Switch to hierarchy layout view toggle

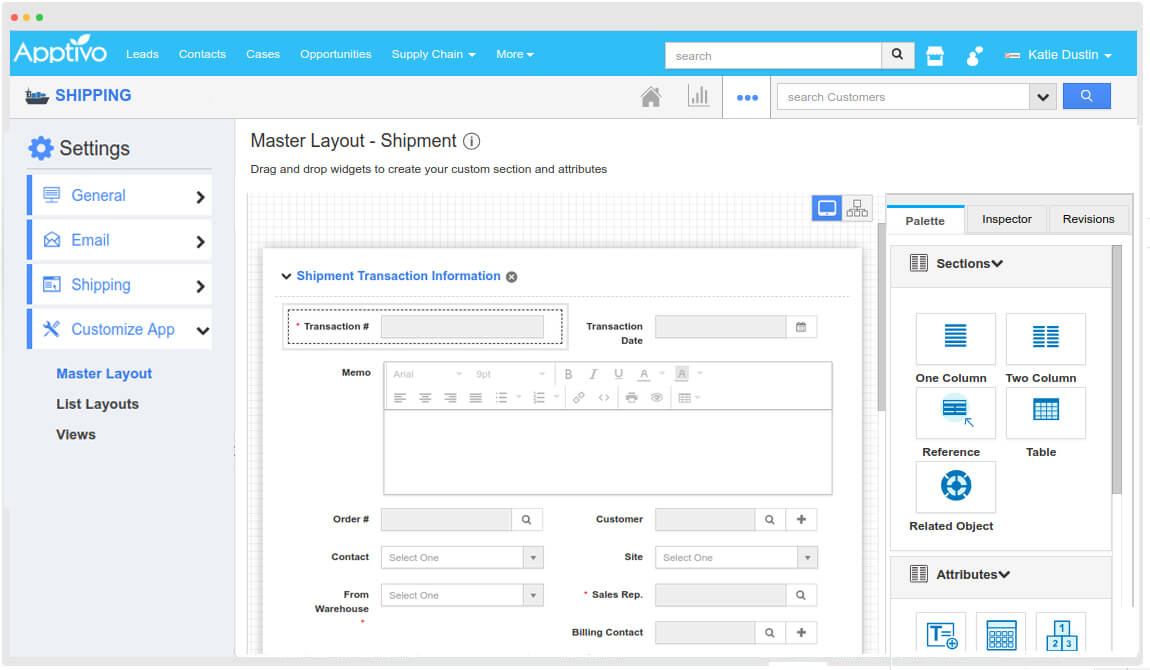click(x=857, y=208)
